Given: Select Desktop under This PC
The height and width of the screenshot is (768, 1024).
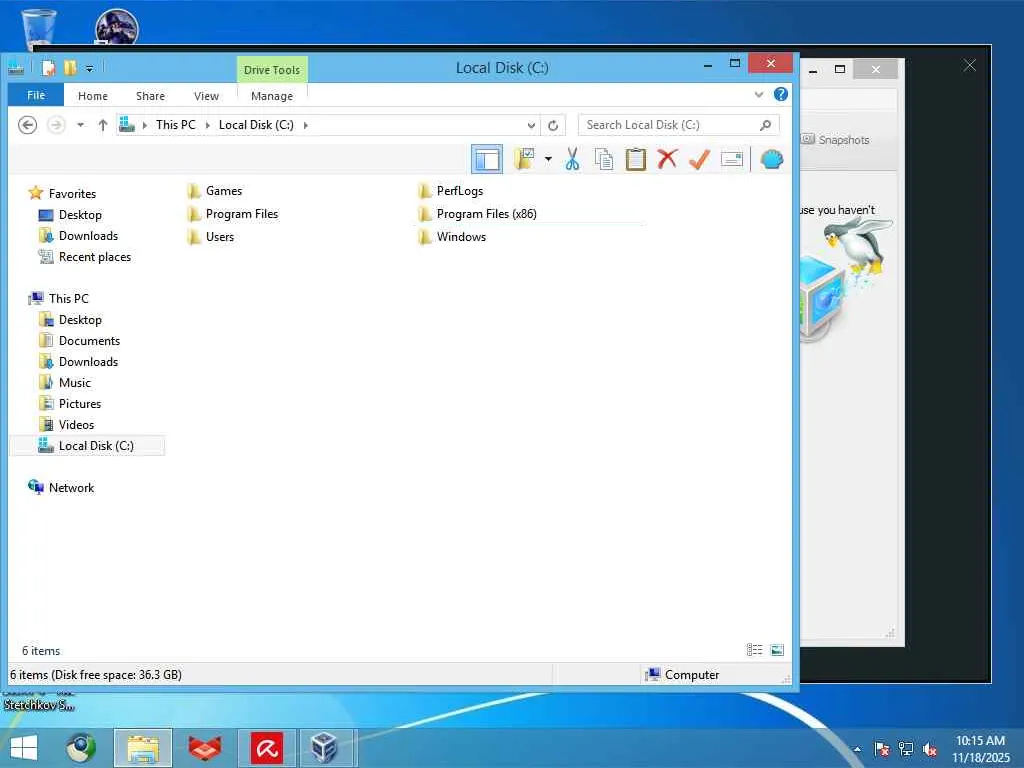Looking at the screenshot, I should point(71,319).
